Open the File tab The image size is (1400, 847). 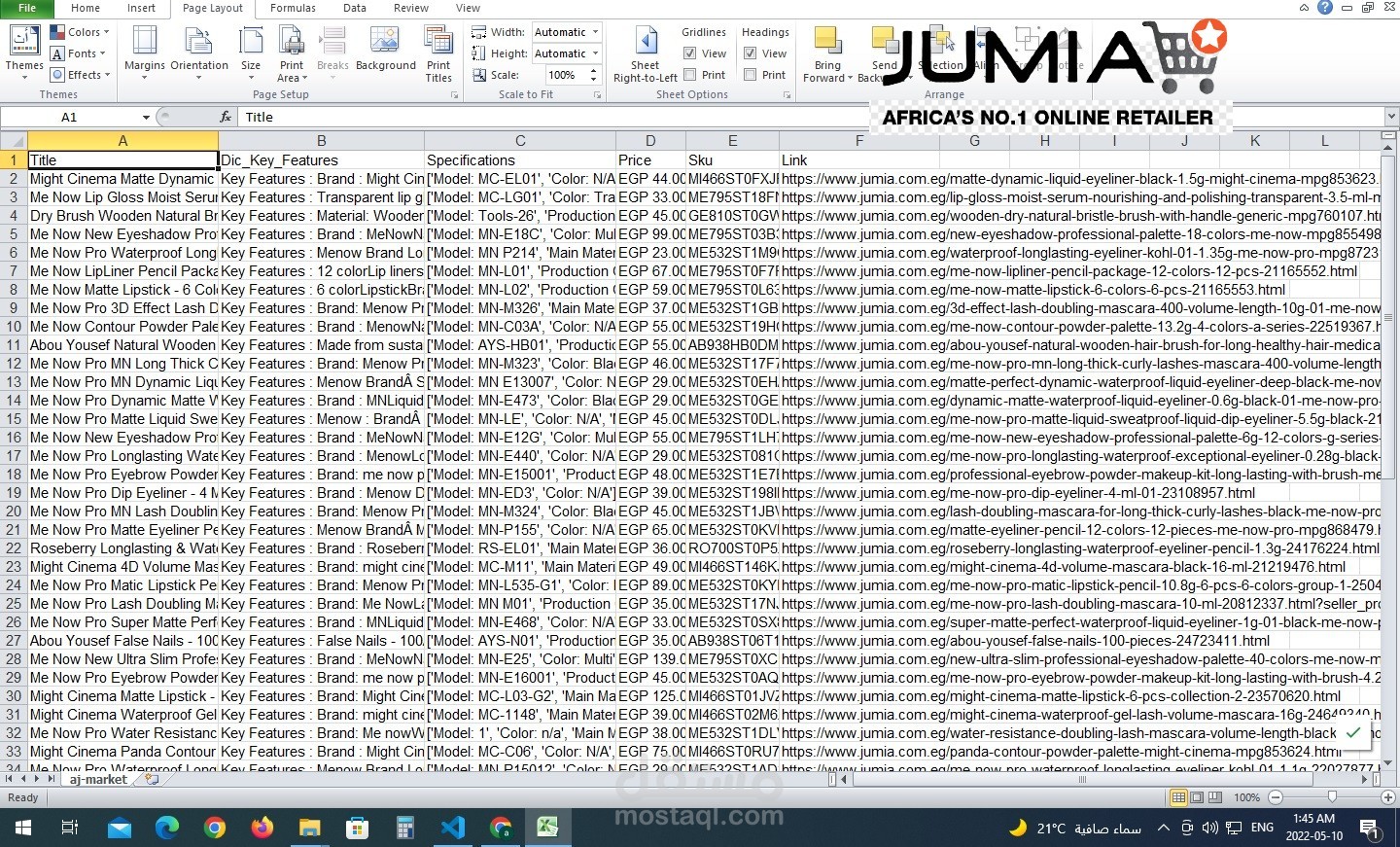tap(27, 8)
